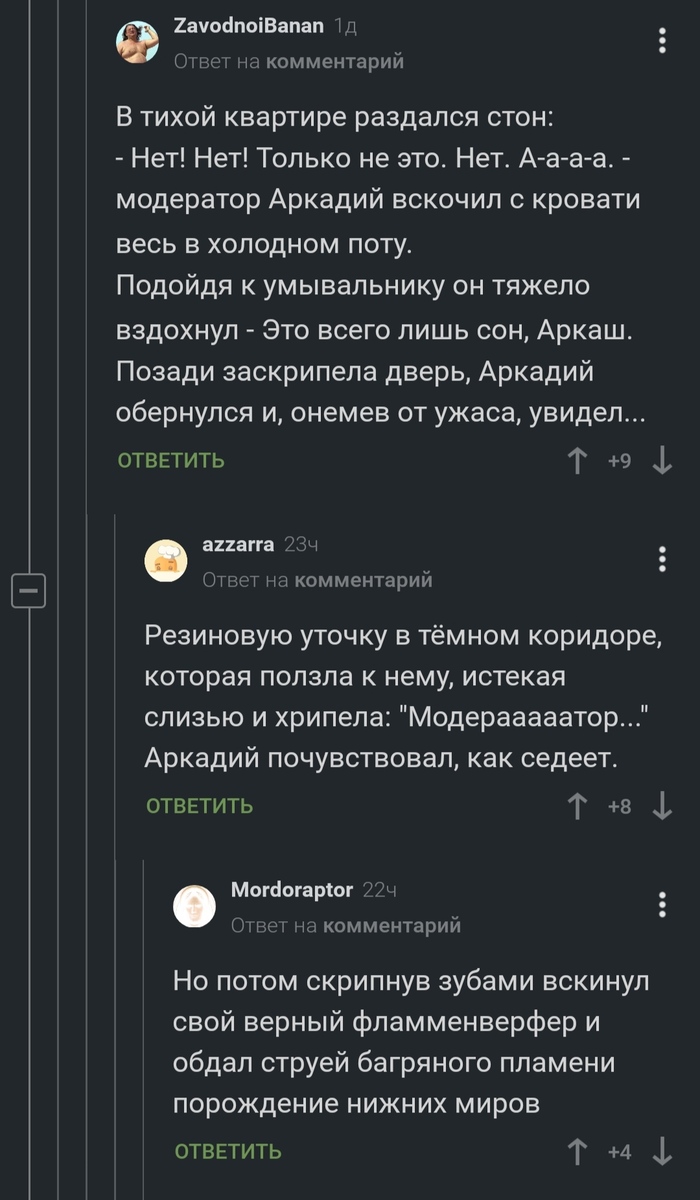This screenshot has height=1200, width=700.
Task: Downvote azzarra's comment
Action: pyautogui.click(x=661, y=806)
